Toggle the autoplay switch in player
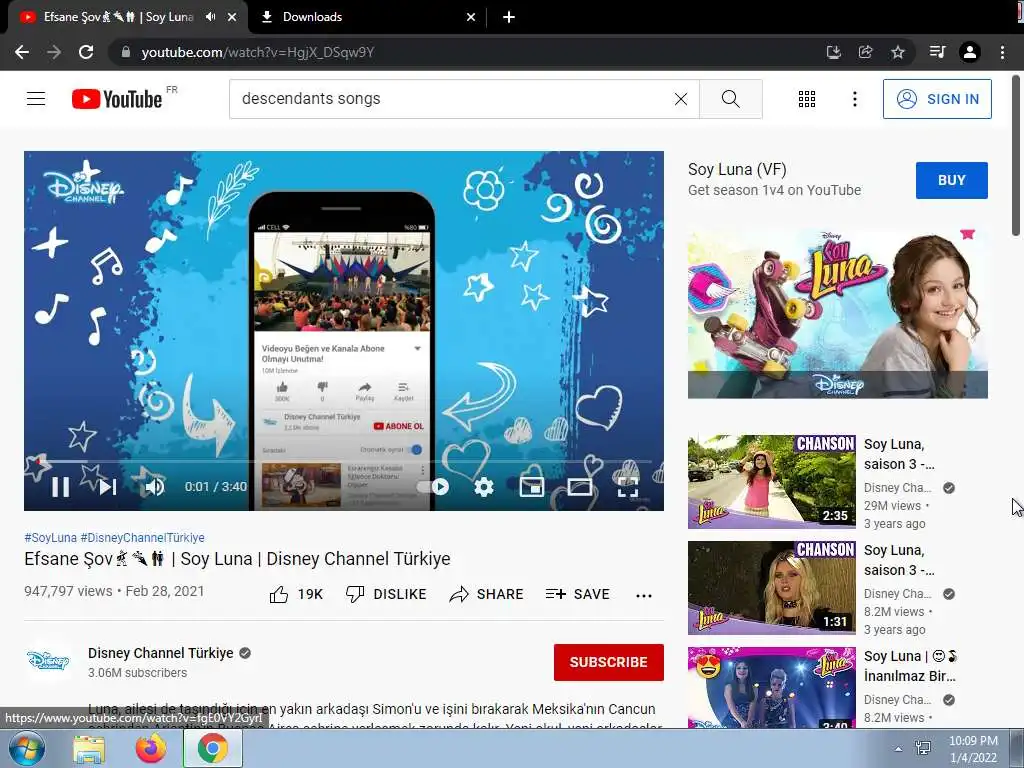Image resolution: width=1024 pixels, height=768 pixels. 433,487
